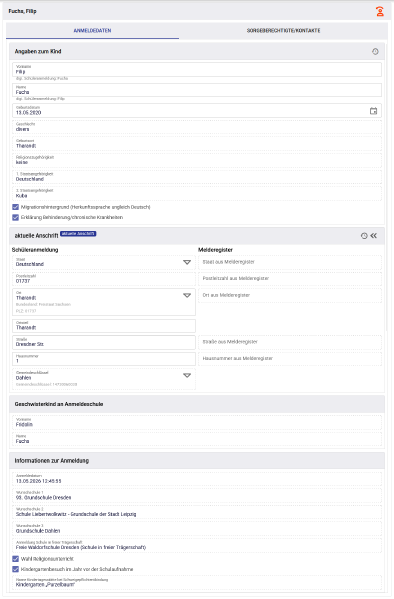Click the Fuchs, Filip title text
Image resolution: width=394 pixels, height=599 pixels.
coord(23,11)
